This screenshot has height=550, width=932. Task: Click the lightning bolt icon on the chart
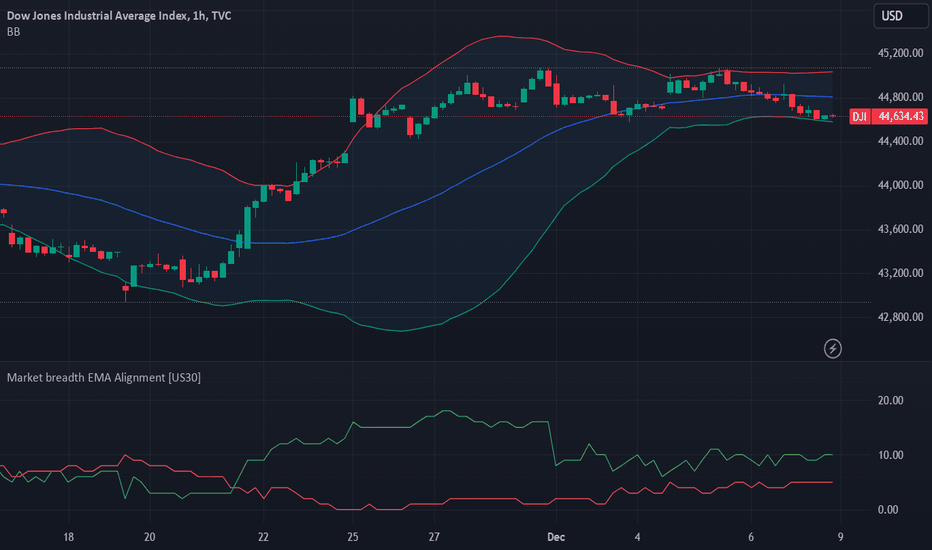tap(832, 348)
